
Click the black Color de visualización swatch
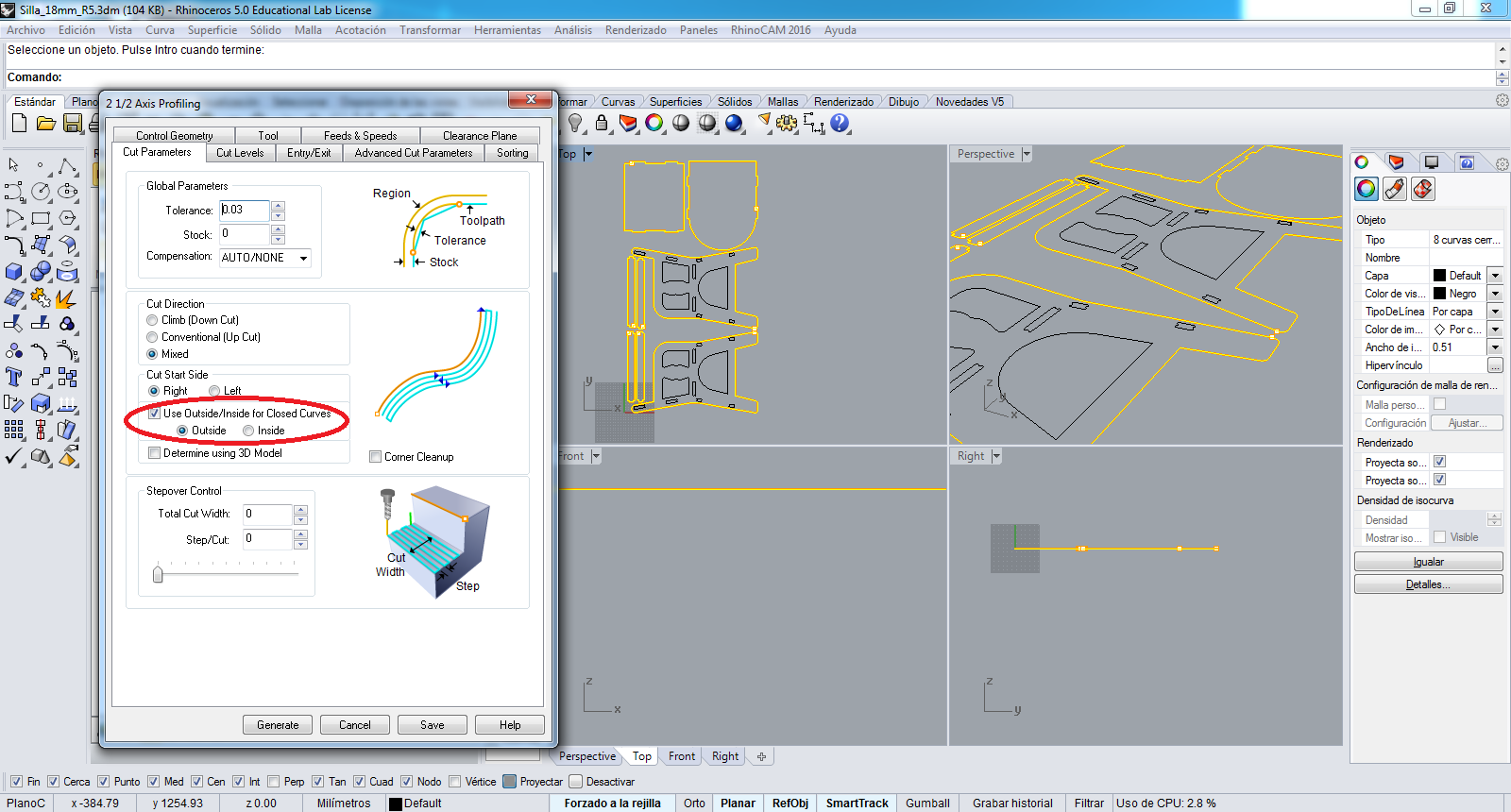1439,294
